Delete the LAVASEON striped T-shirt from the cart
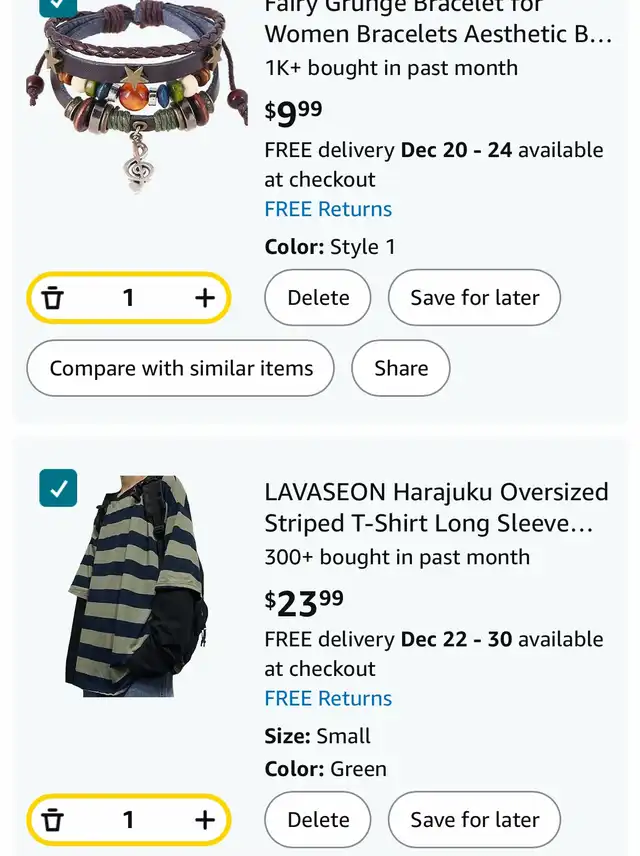Viewport: 640px width, 856px height. point(318,819)
